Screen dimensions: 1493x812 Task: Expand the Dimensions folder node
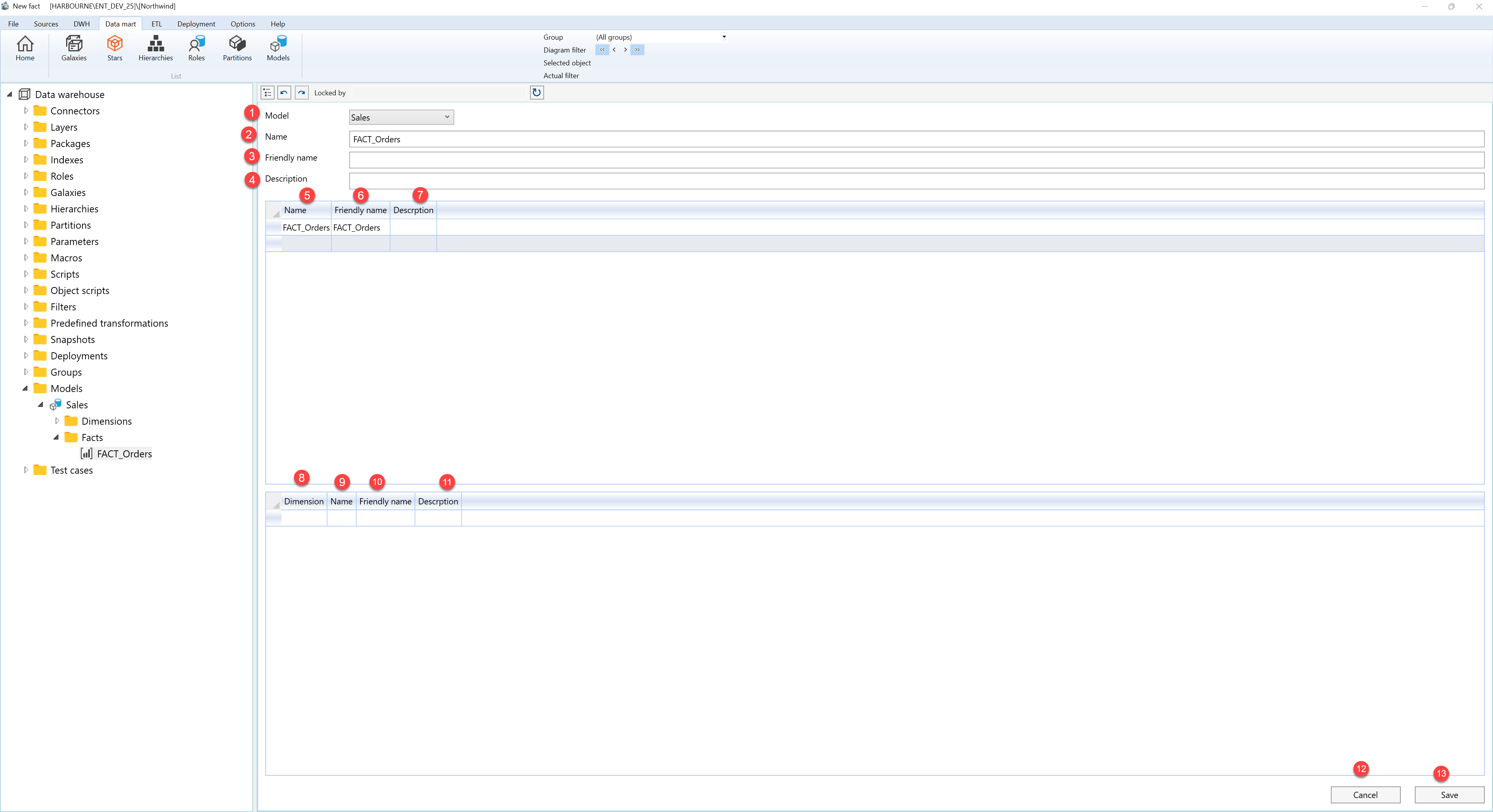point(57,421)
